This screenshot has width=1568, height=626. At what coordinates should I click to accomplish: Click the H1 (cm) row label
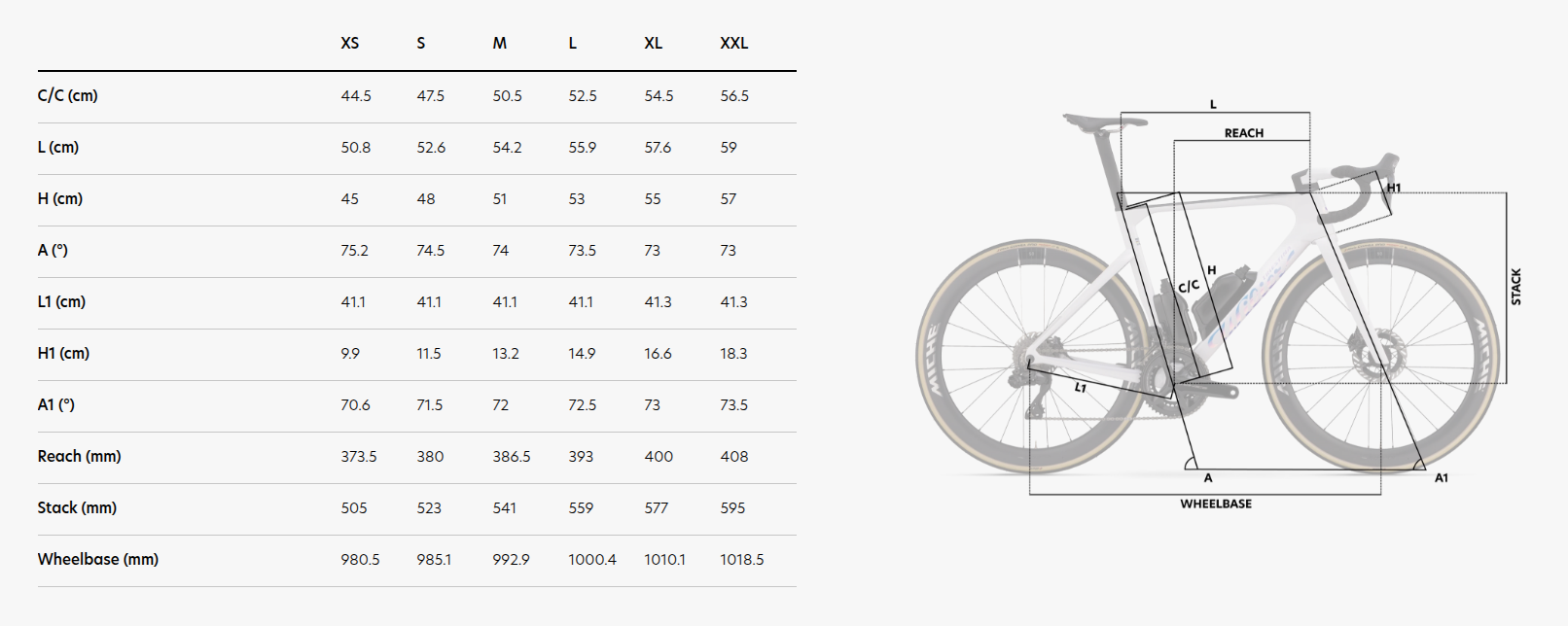(63, 353)
